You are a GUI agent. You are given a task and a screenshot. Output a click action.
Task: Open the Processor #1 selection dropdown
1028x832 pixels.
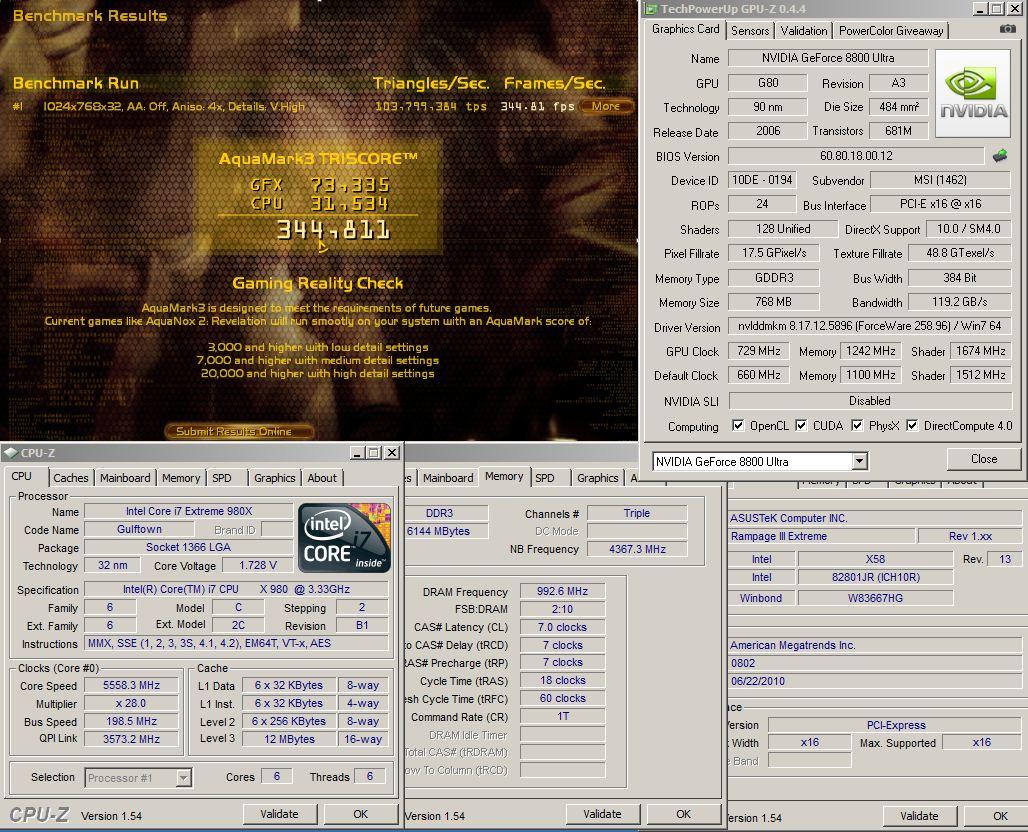[184, 778]
